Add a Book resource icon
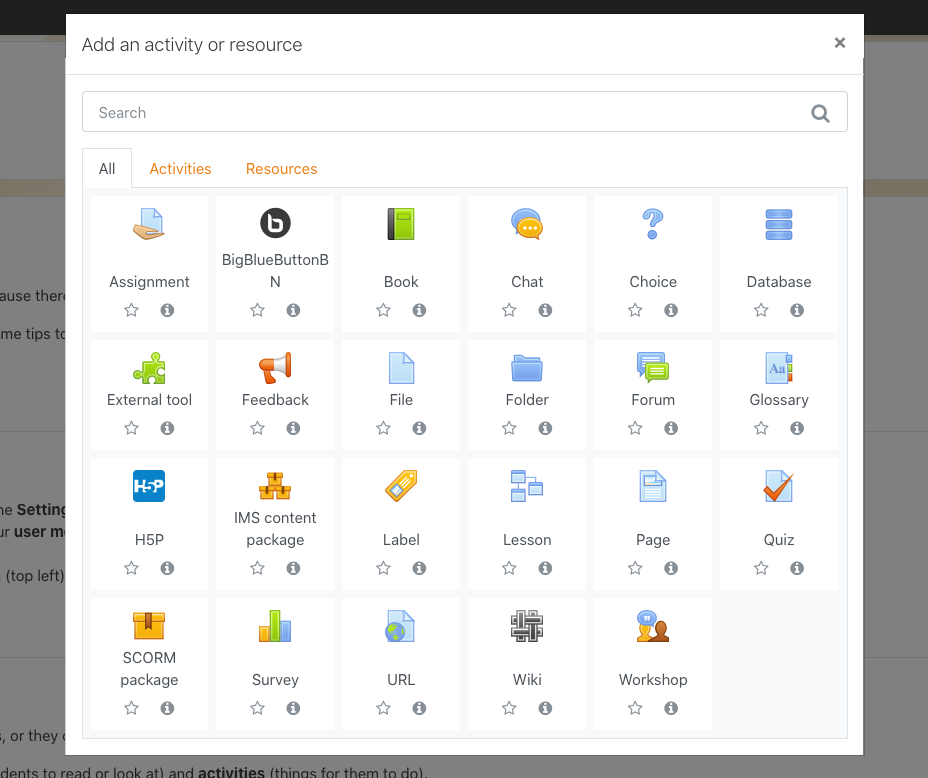Screen dimensions: 928x778 pos(401,224)
